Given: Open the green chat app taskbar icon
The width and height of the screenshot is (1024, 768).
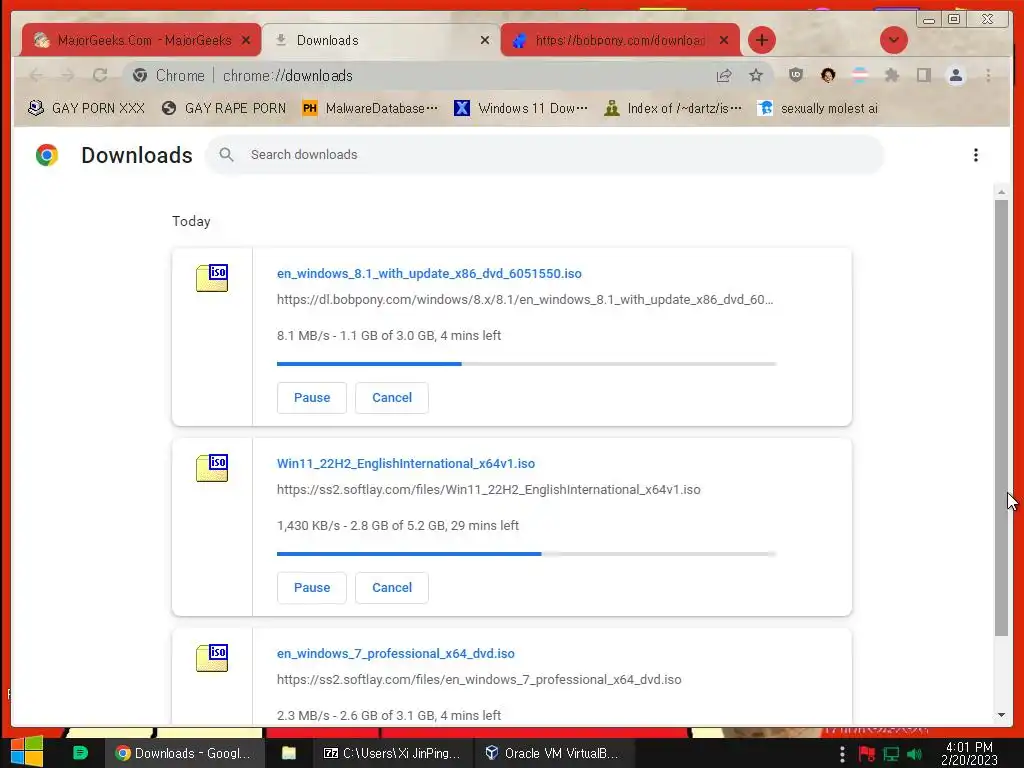Looking at the screenshot, I should [80, 753].
